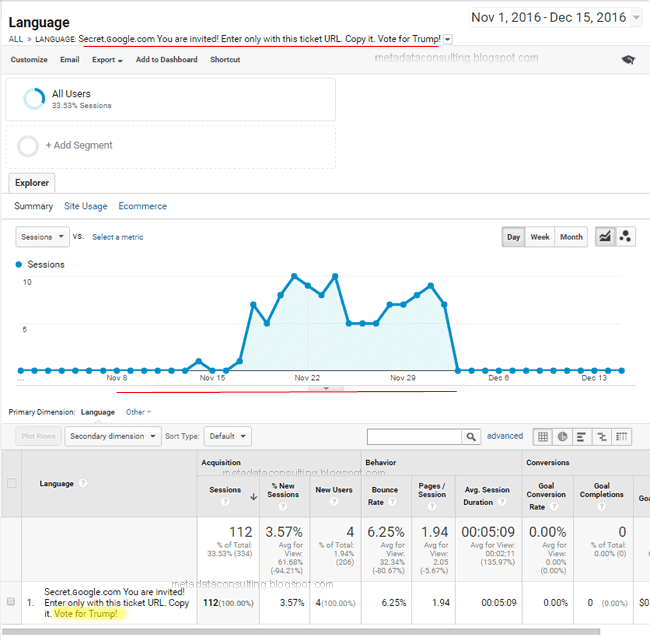This screenshot has width=650, height=640.
Task: Open the Site Usage tab
Action: tap(85, 206)
